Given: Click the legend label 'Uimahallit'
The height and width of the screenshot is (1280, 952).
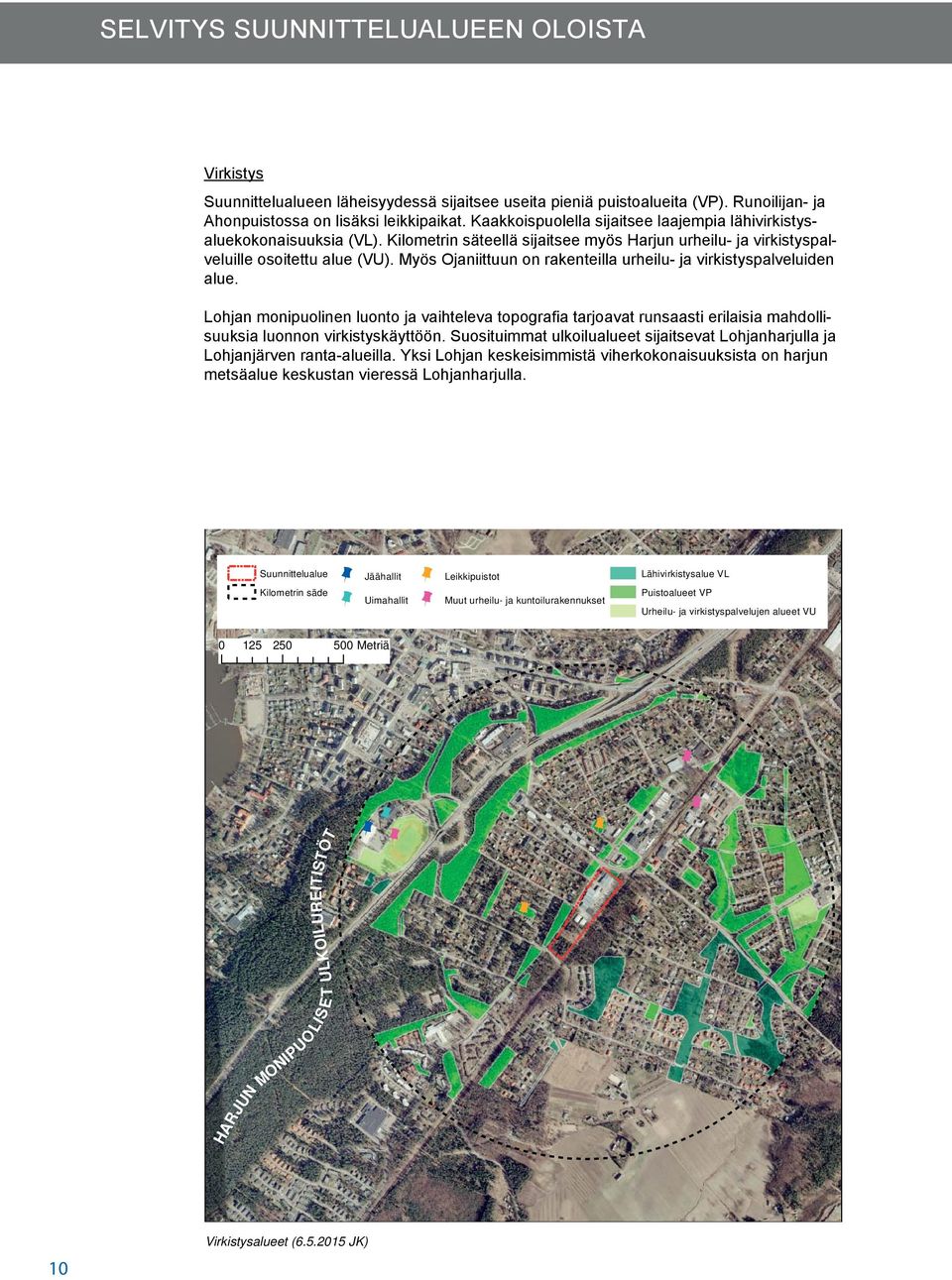Looking at the screenshot, I should click(x=386, y=600).
